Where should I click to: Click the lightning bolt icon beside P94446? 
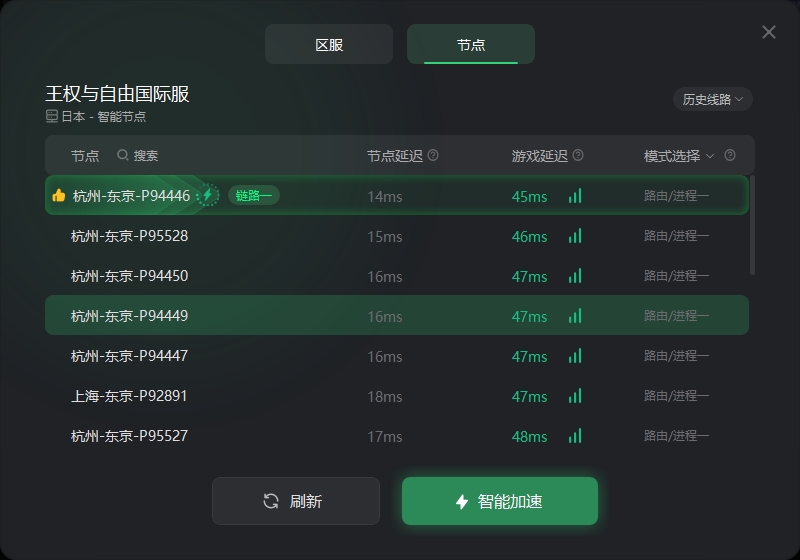208,195
